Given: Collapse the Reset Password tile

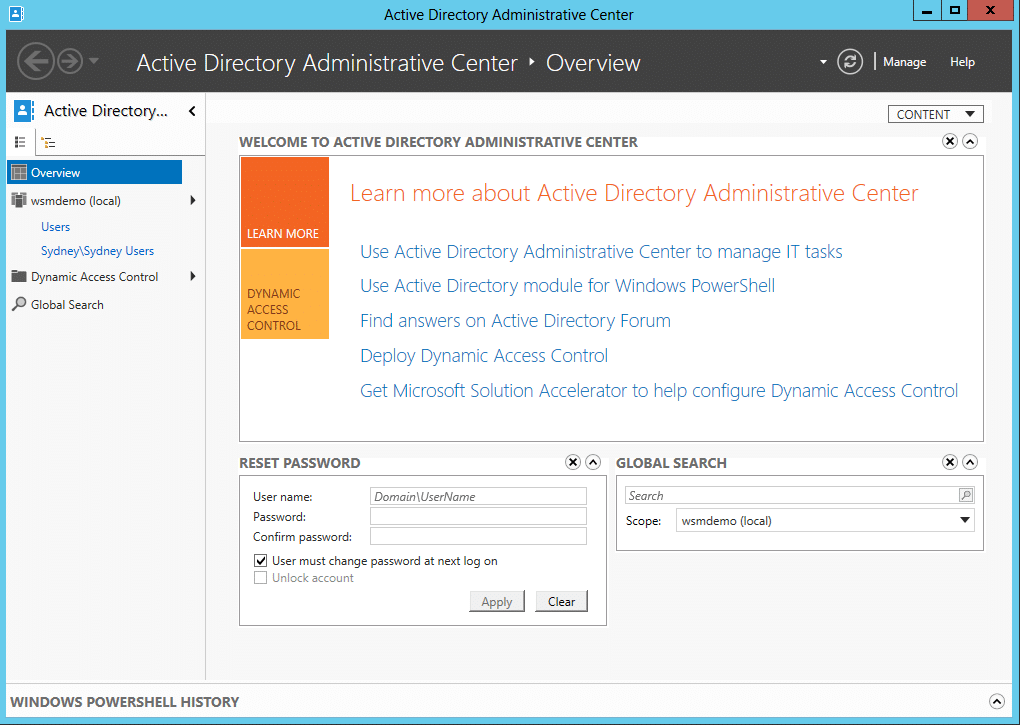Looking at the screenshot, I should [593, 462].
